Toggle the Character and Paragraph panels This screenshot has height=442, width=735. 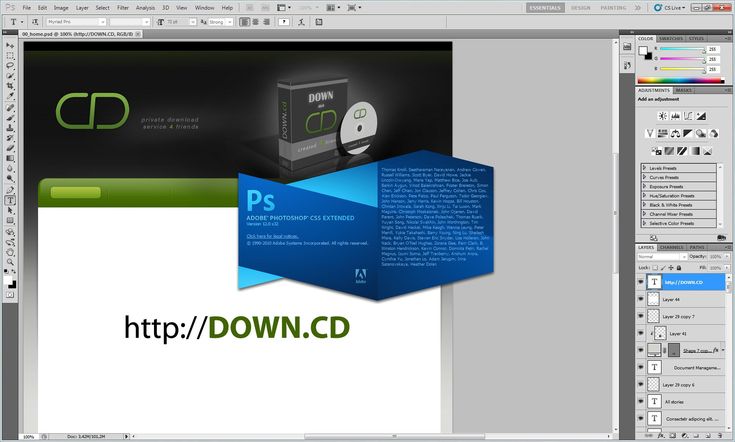(319, 22)
